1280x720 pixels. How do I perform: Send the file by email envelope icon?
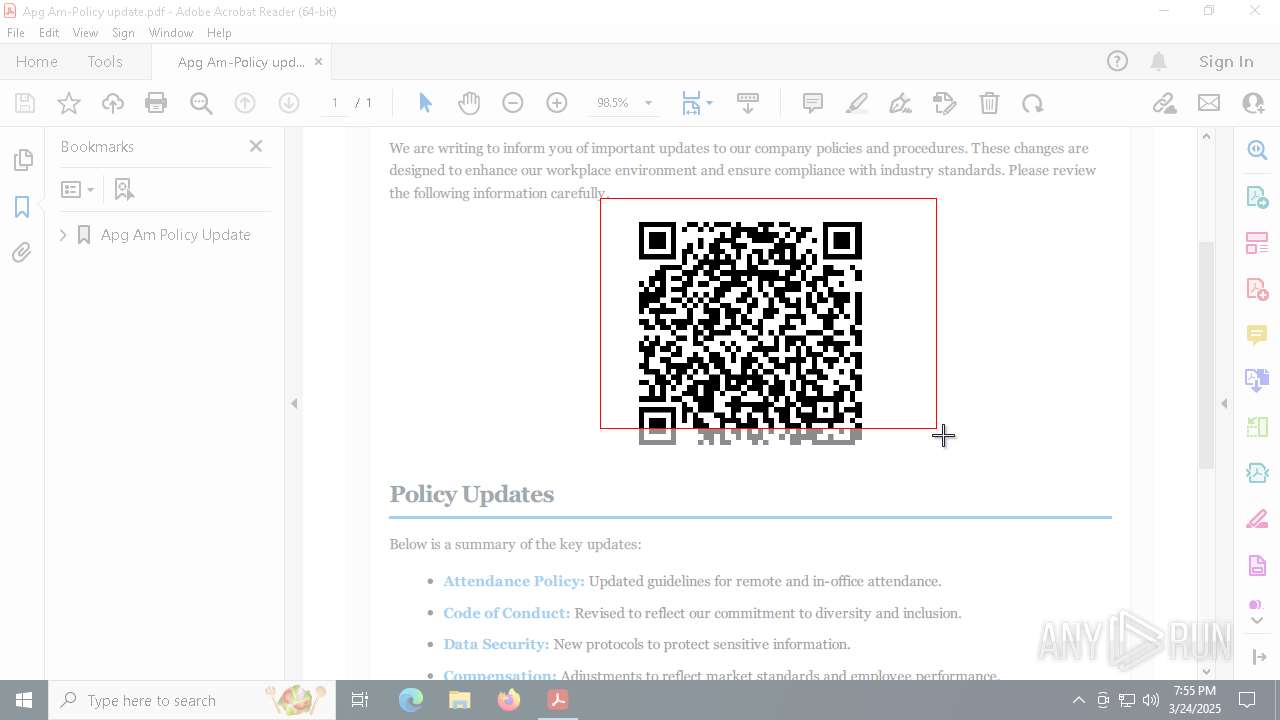tap(1209, 103)
